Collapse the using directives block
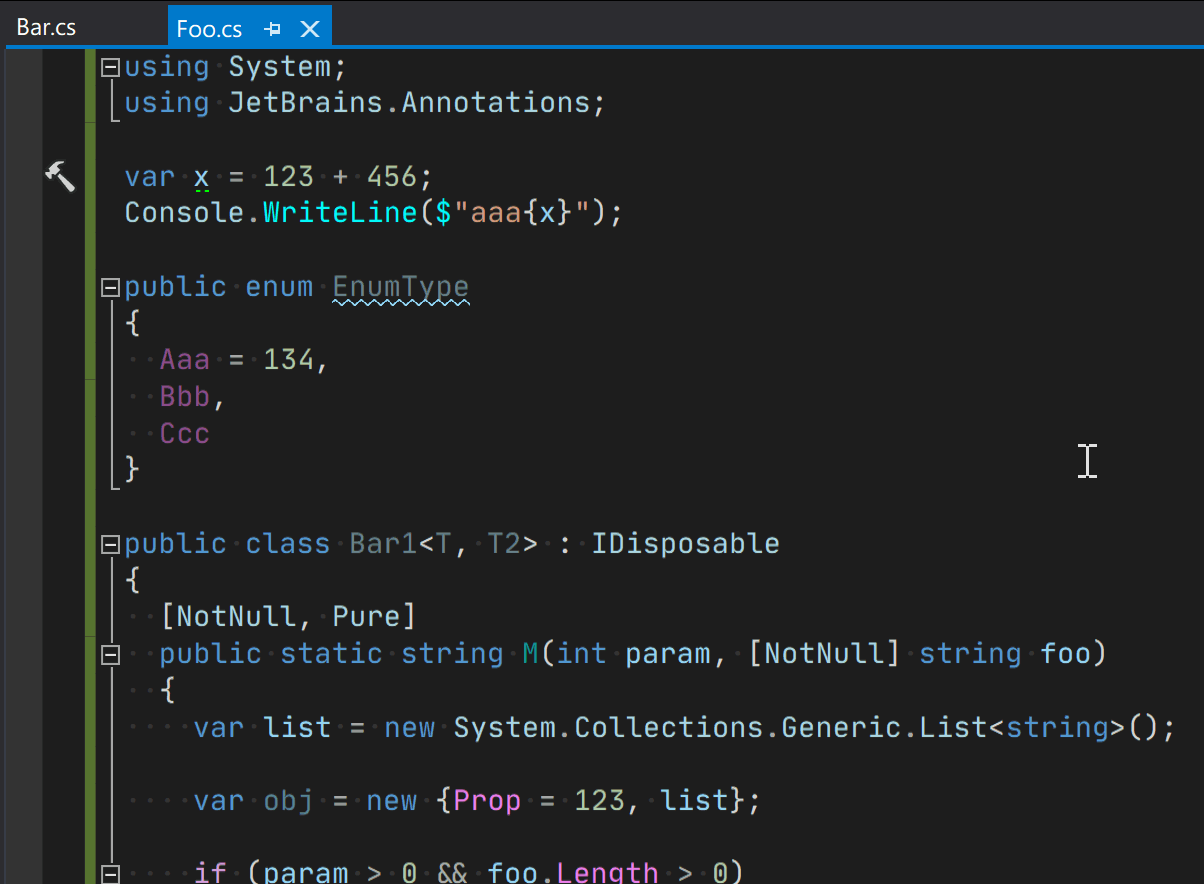Screen dimensions: 1204x884 (x=110, y=66)
